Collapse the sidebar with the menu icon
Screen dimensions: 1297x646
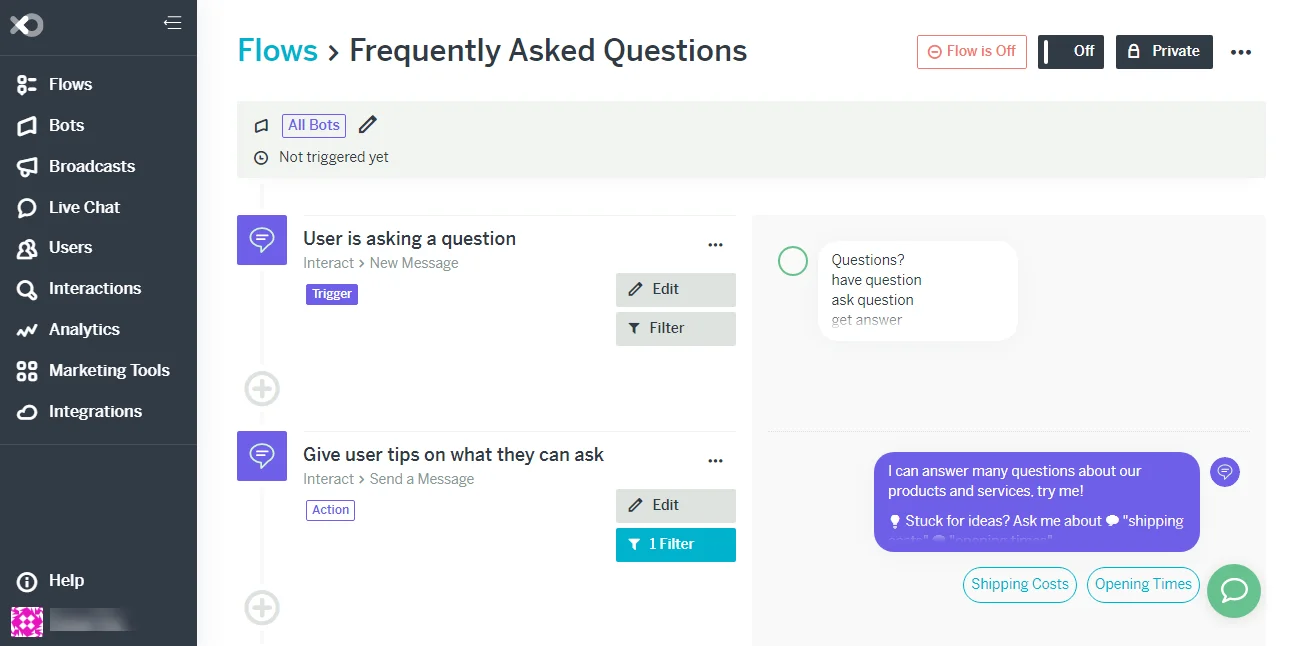(x=173, y=23)
